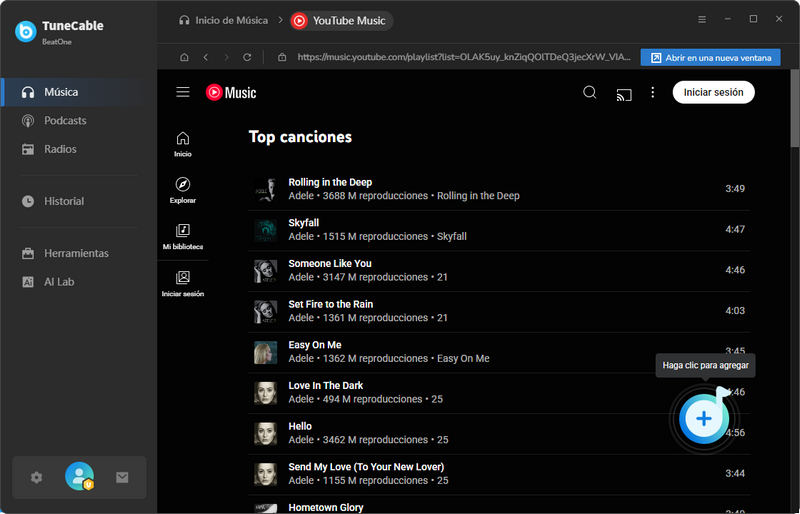800x514 pixels.
Task: Open the Historial section
Action: coord(64,201)
